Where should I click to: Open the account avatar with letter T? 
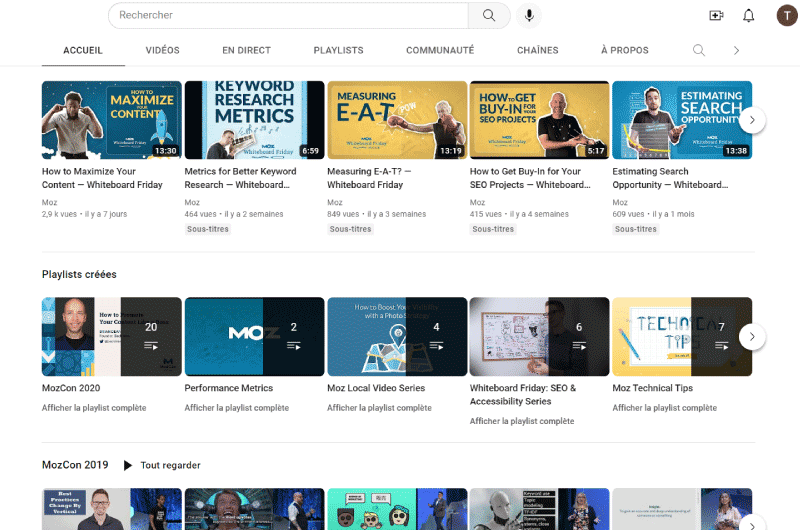click(x=787, y=15)
